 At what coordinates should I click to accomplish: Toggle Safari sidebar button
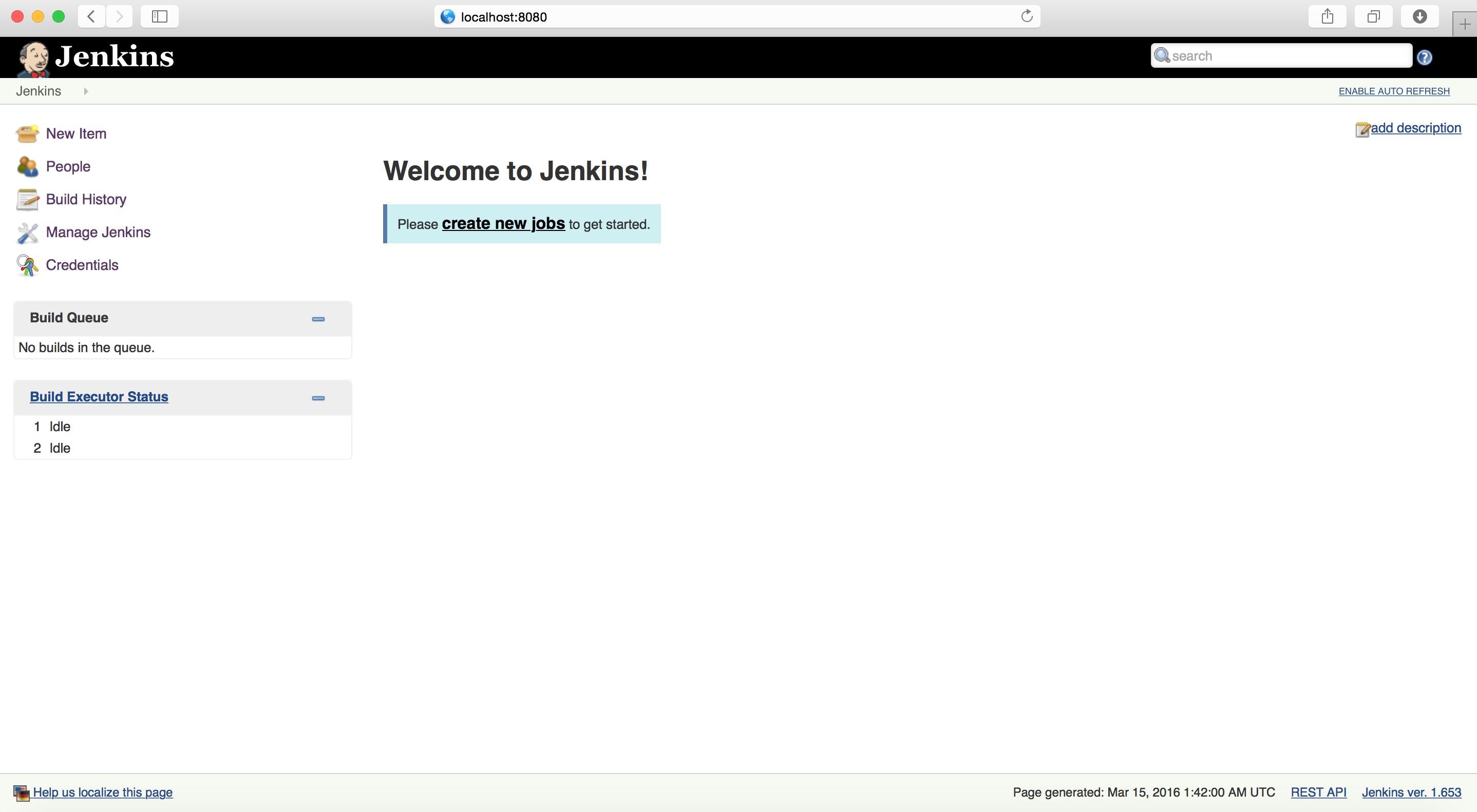pos(159,16)
